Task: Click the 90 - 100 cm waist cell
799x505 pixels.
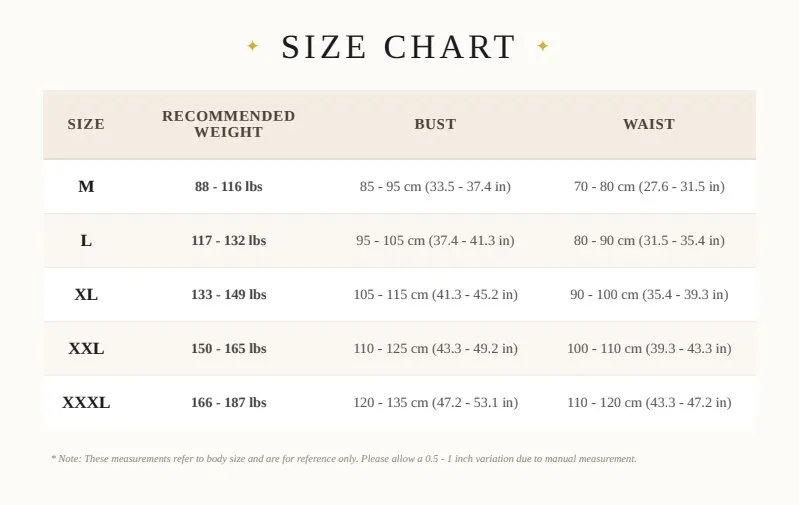Action: click(x=649, y=295)
